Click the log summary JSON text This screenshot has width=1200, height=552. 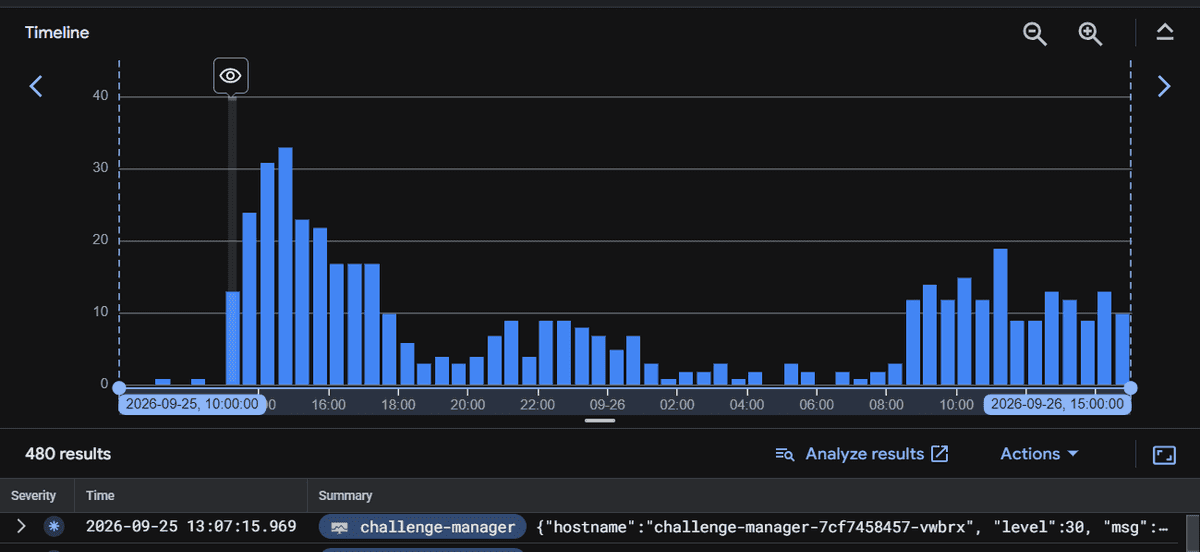point(852,527)
